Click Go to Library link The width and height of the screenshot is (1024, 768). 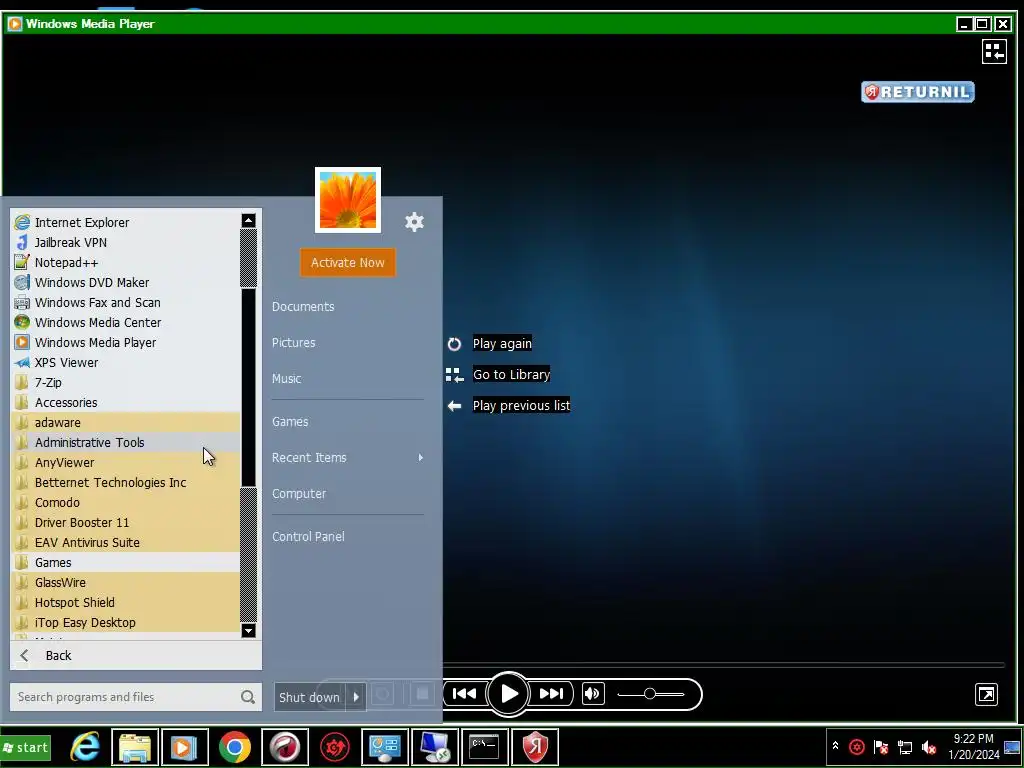[511, 374]
